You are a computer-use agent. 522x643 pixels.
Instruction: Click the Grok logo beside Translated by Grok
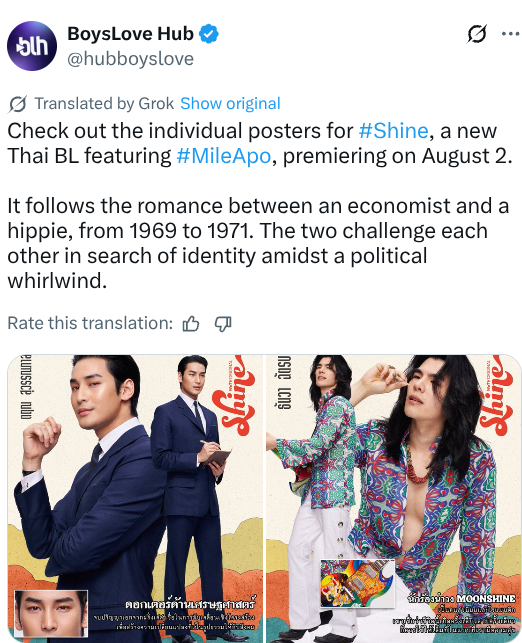coord(18,104)
